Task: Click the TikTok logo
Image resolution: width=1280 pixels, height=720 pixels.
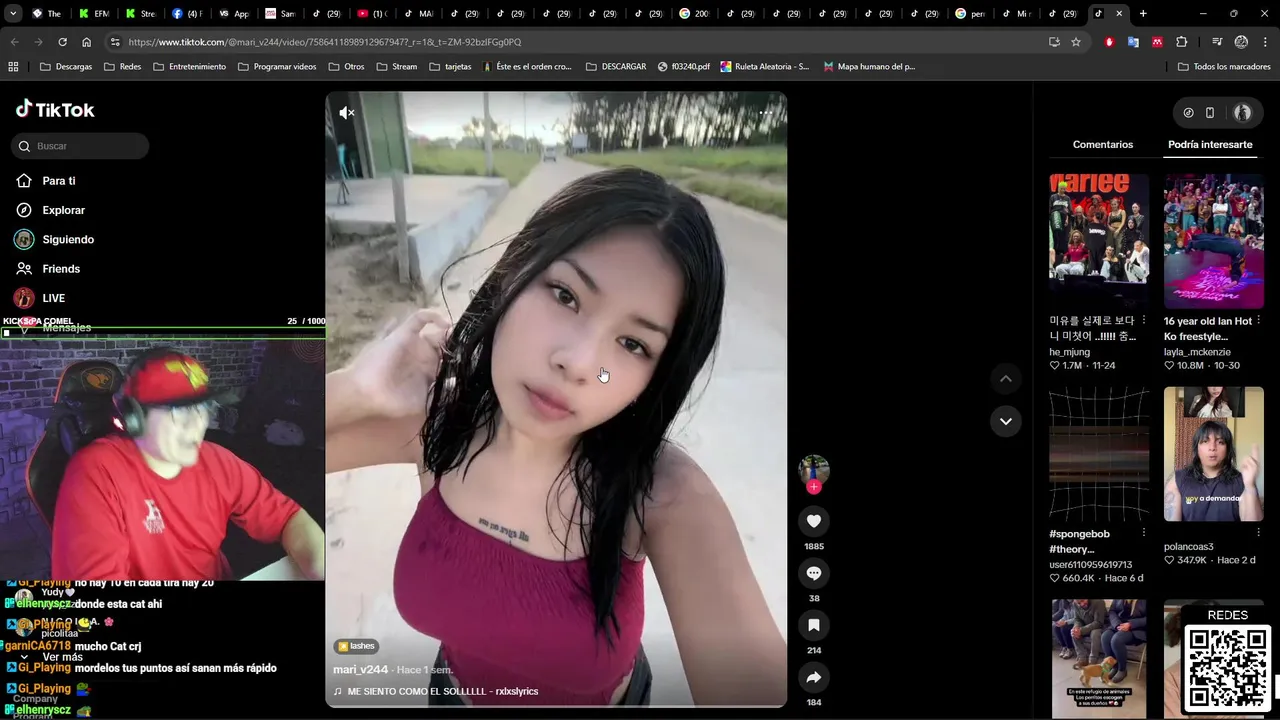Action: click(55, 109)
